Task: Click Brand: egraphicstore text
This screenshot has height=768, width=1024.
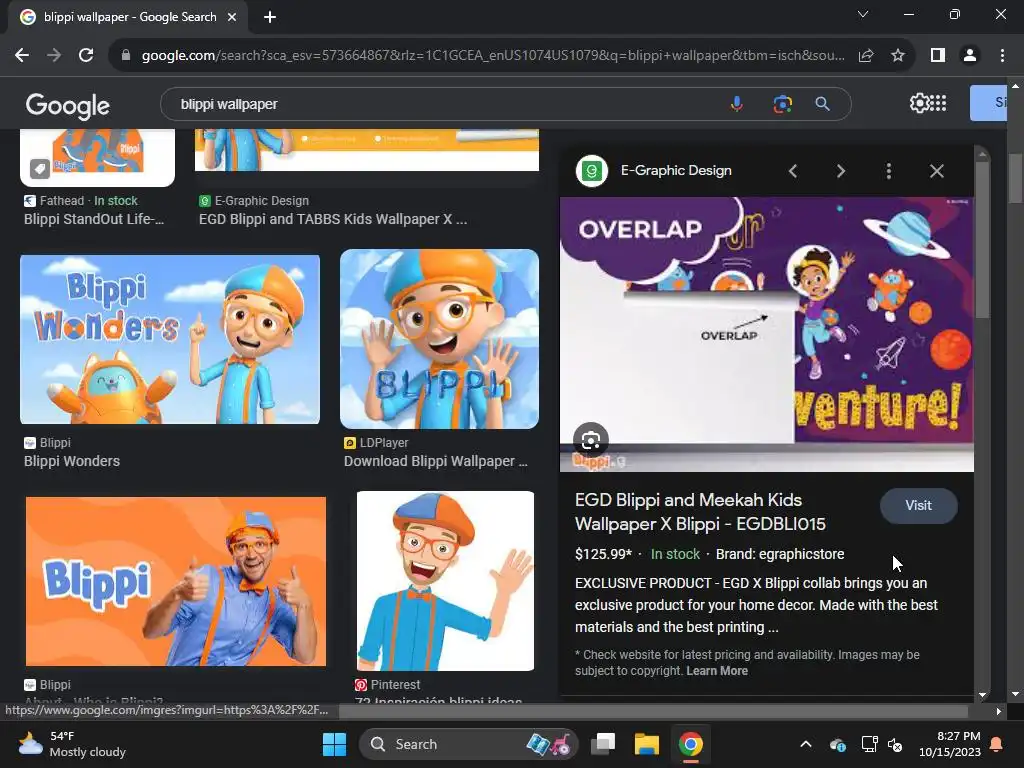Action: point(780,554)
